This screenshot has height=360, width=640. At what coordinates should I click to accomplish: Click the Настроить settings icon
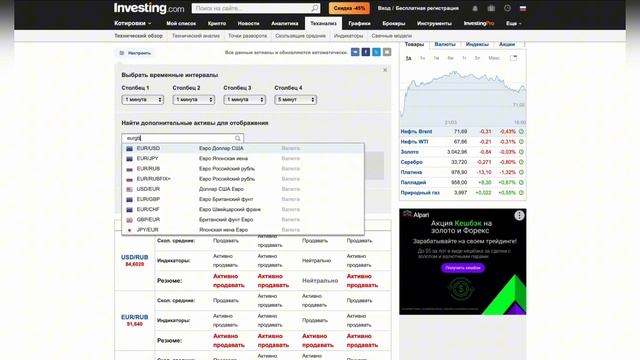122,53
